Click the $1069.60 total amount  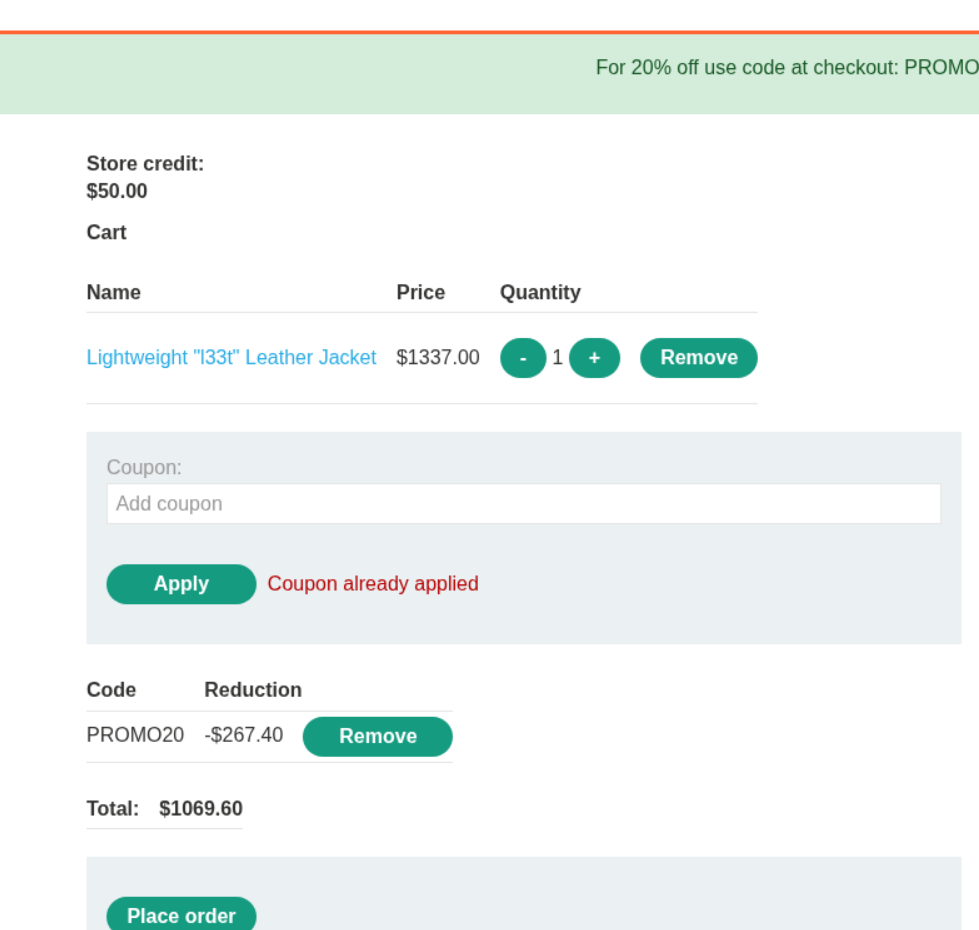pos(201,809)
